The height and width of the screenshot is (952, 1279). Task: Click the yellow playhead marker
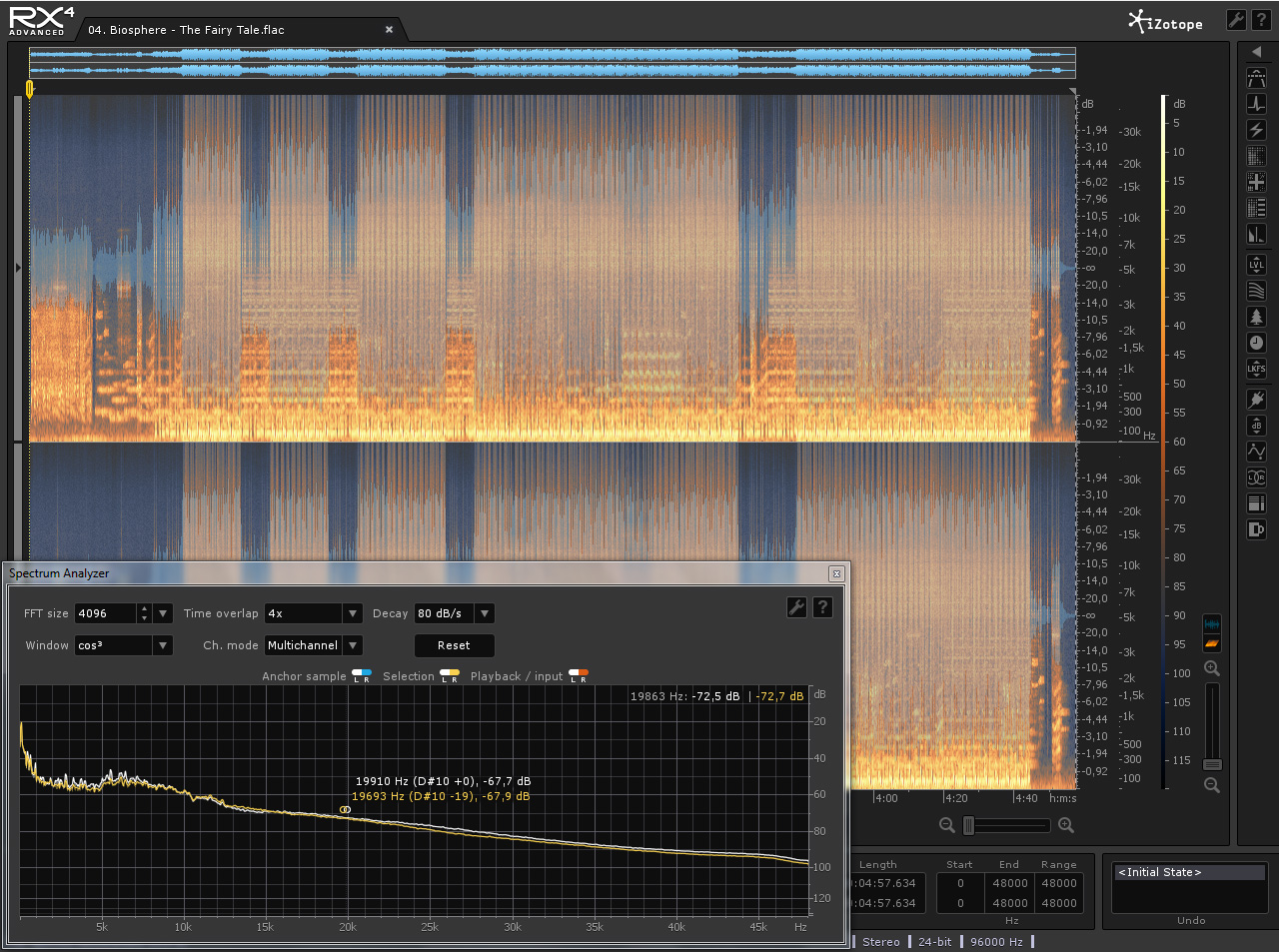pyautogui.click(x=30, y=89)
